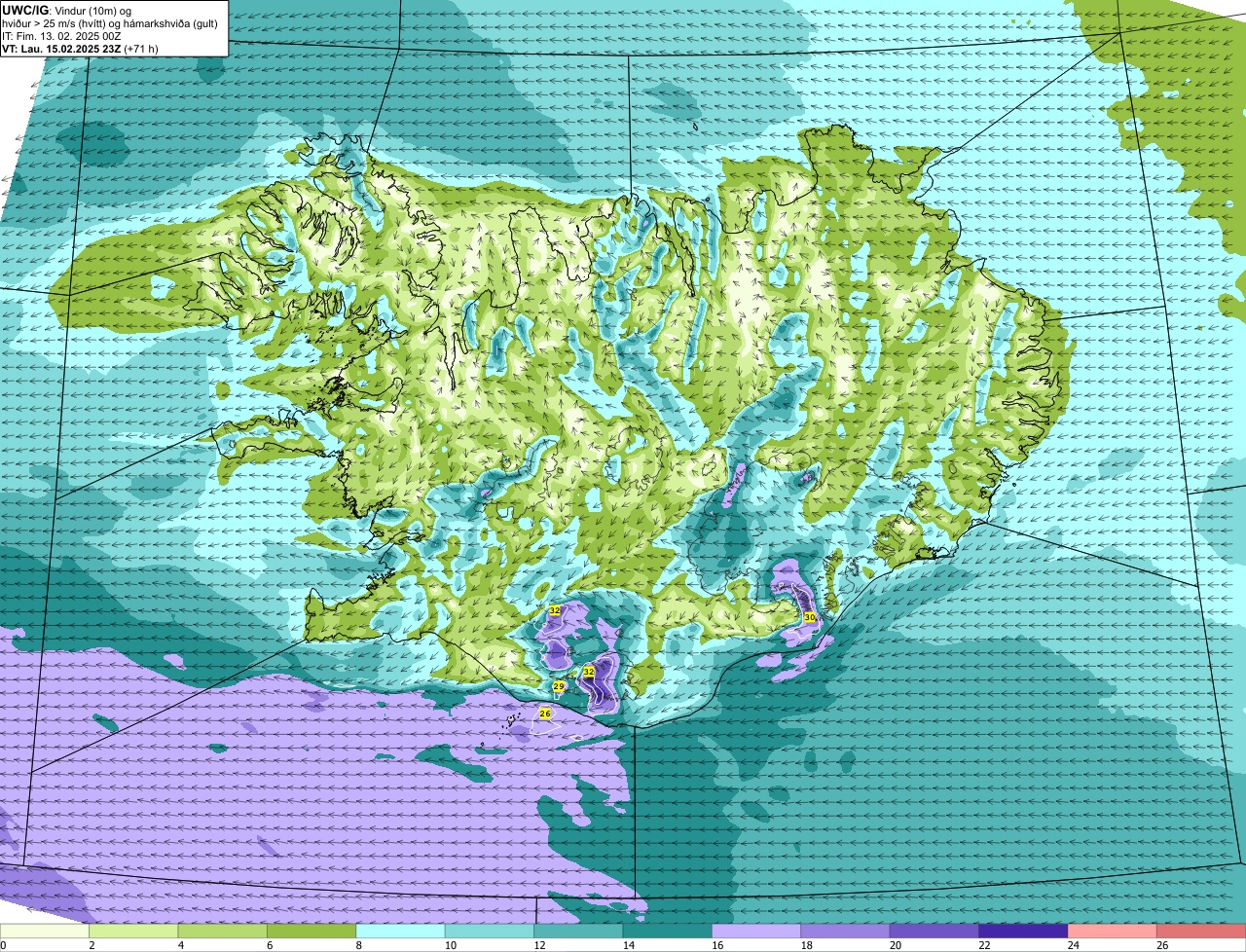
Task: Pick the 12–14 m/s teal legend swatch
Action: coord(578,932)
